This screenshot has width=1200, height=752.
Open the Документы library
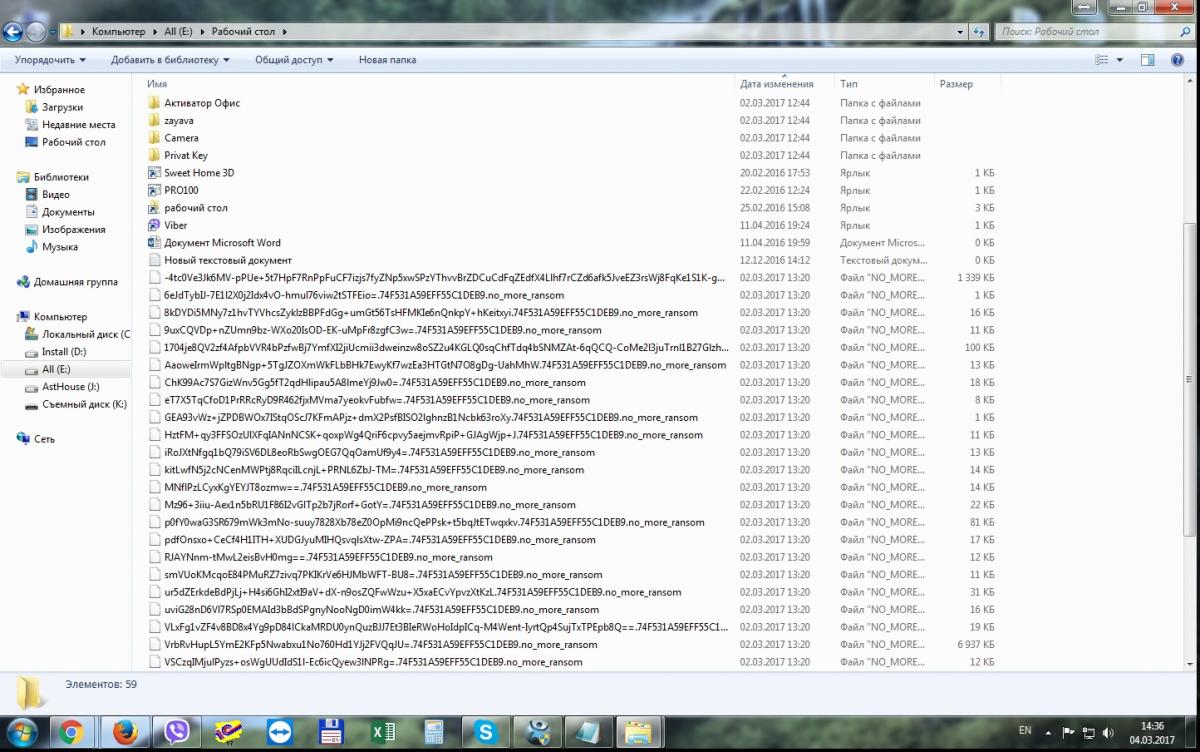(68, 212)
